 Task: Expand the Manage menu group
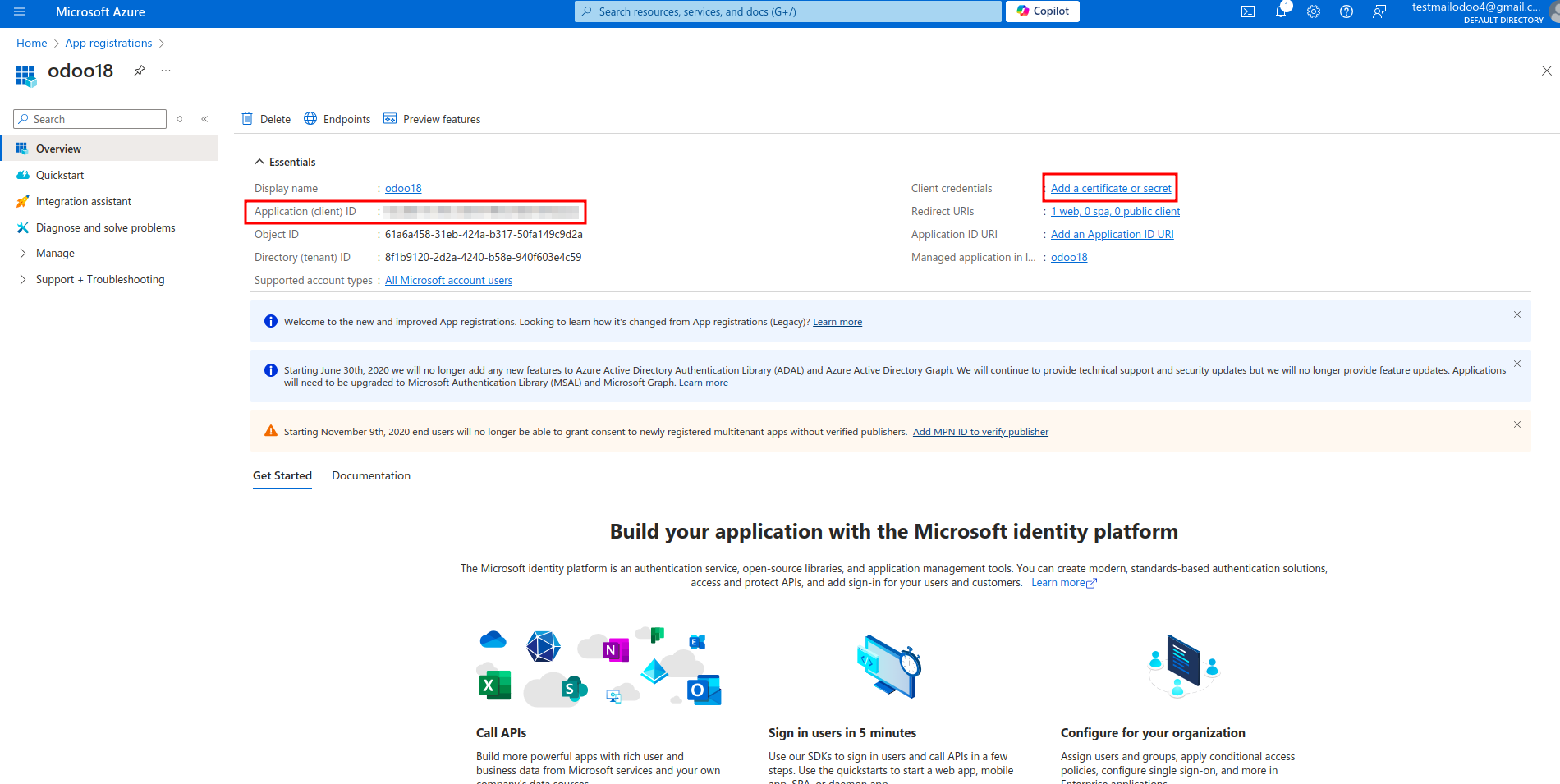tap(55, 253)
